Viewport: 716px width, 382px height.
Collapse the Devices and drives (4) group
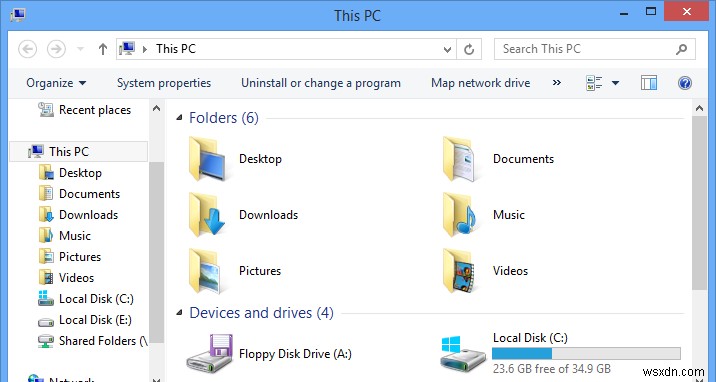click(179, 313)
